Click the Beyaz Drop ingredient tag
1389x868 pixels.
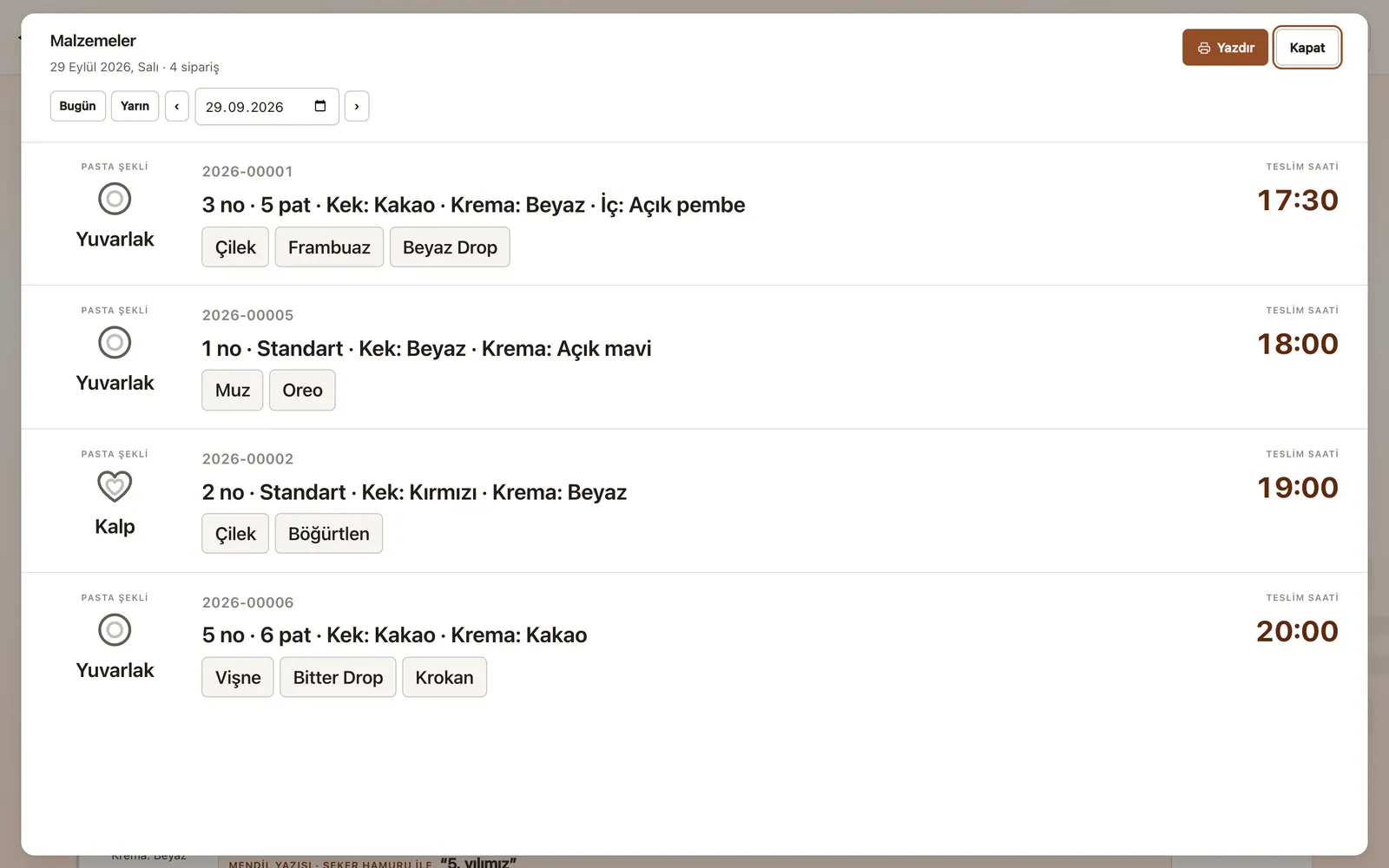[450, 247]
